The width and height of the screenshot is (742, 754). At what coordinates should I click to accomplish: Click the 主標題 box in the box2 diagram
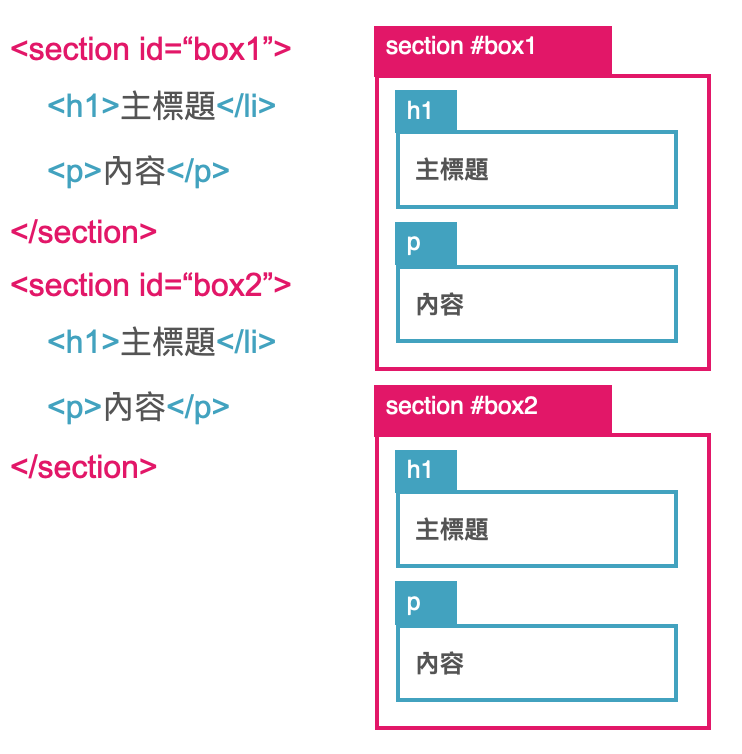(536, 528)
